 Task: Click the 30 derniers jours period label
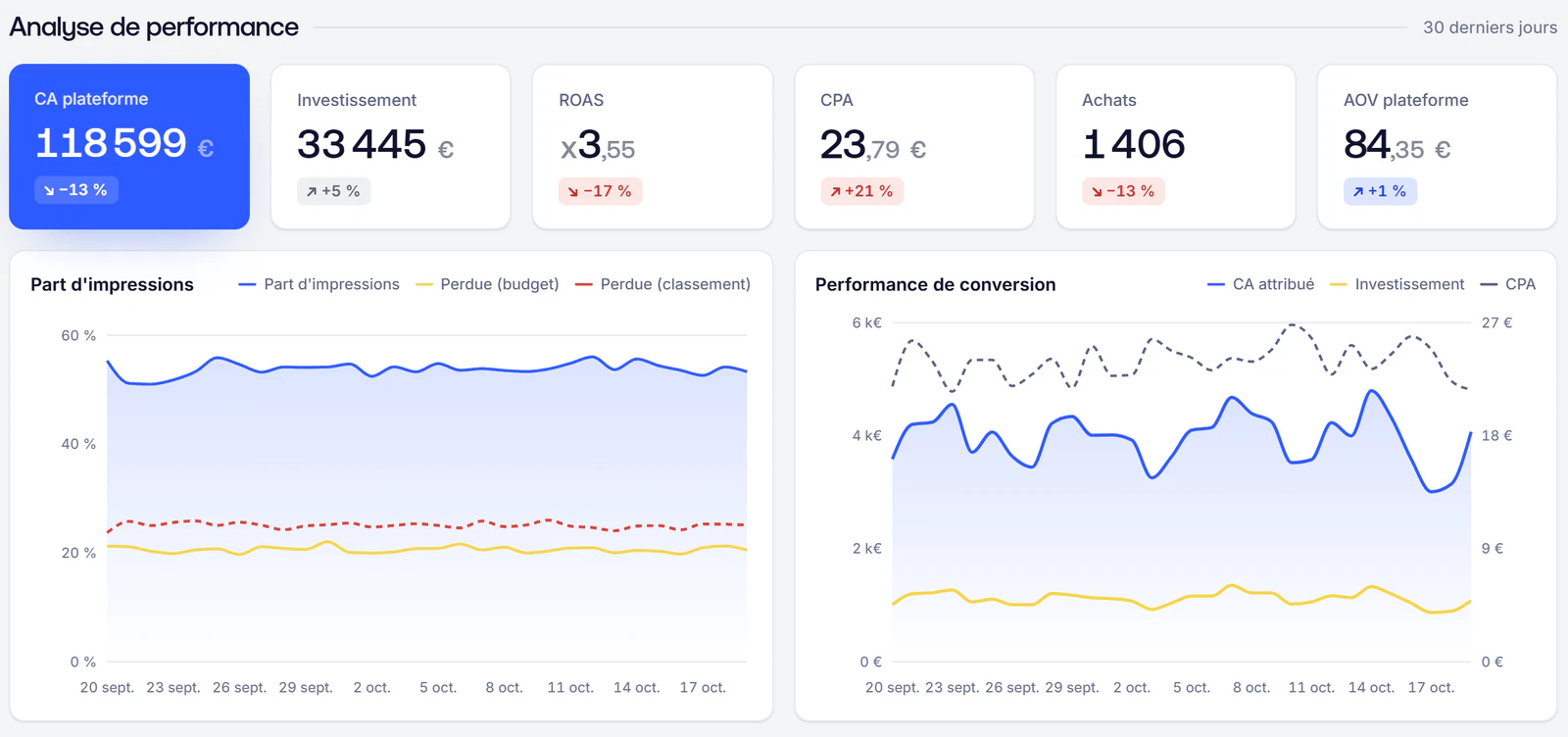(x=1490, y=27)
